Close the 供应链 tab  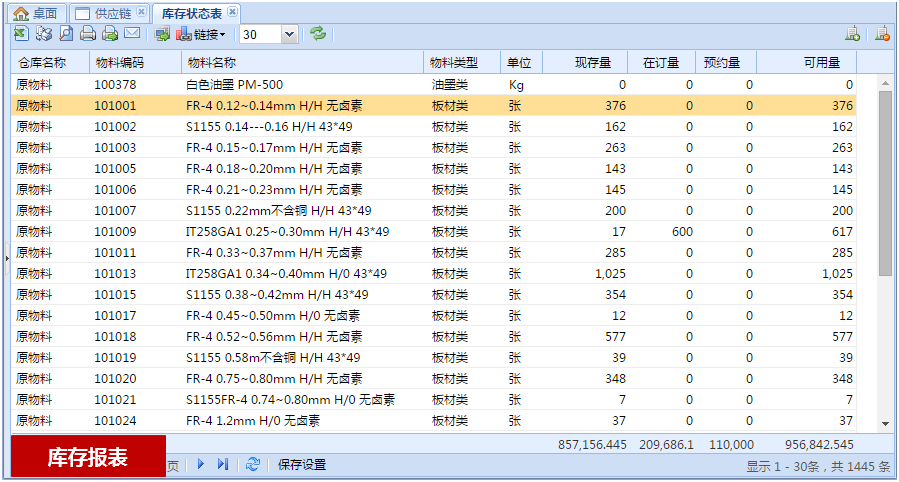point(142,11)
